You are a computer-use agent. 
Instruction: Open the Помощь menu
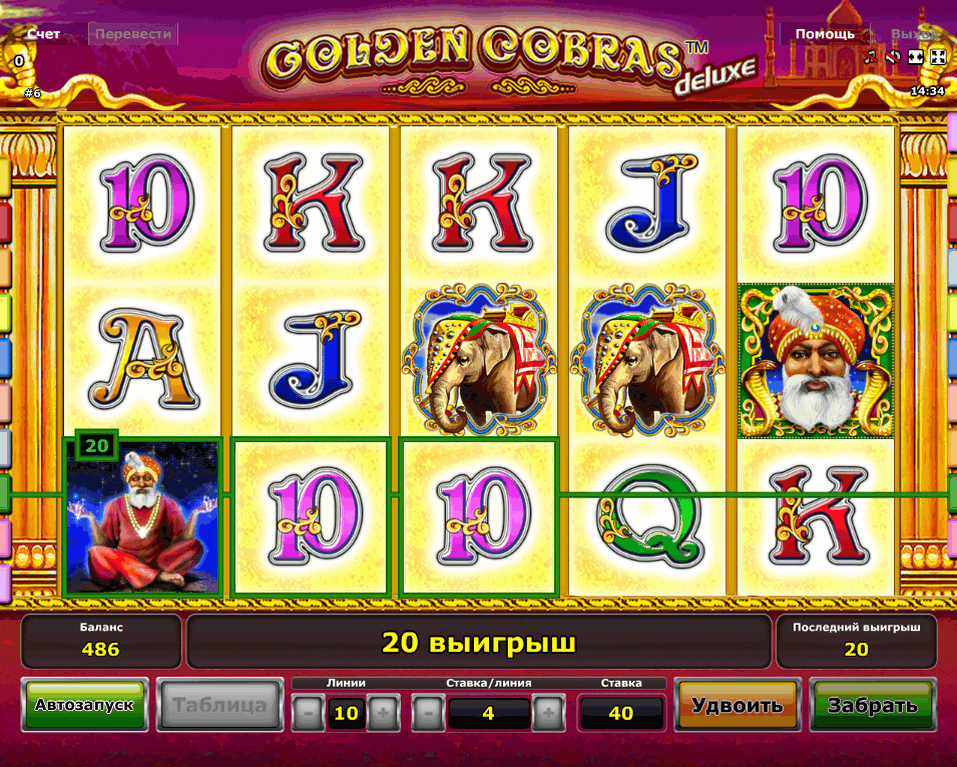825,34
